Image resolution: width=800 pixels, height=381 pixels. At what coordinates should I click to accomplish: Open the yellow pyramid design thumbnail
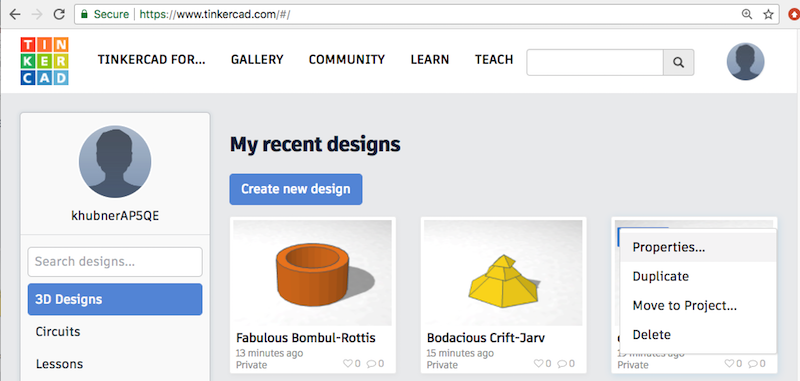503,273
